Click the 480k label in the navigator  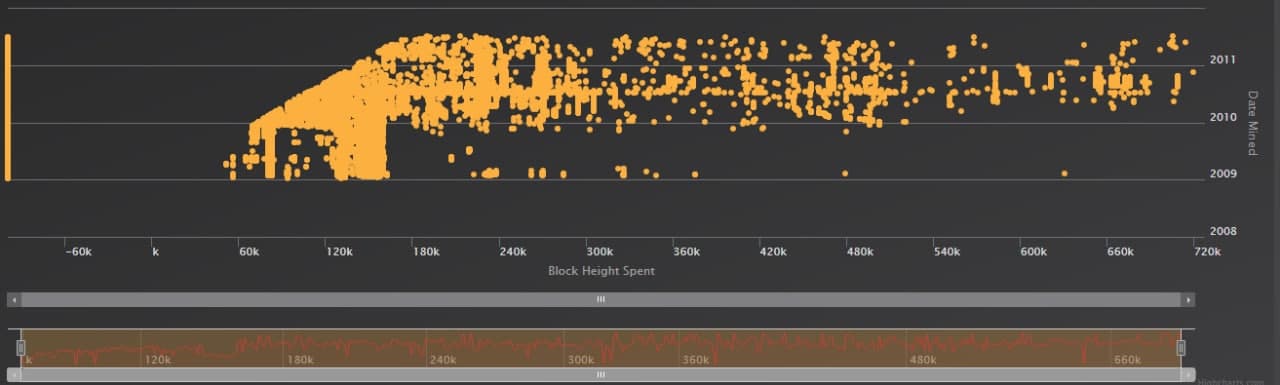click(x=923, y=360)
